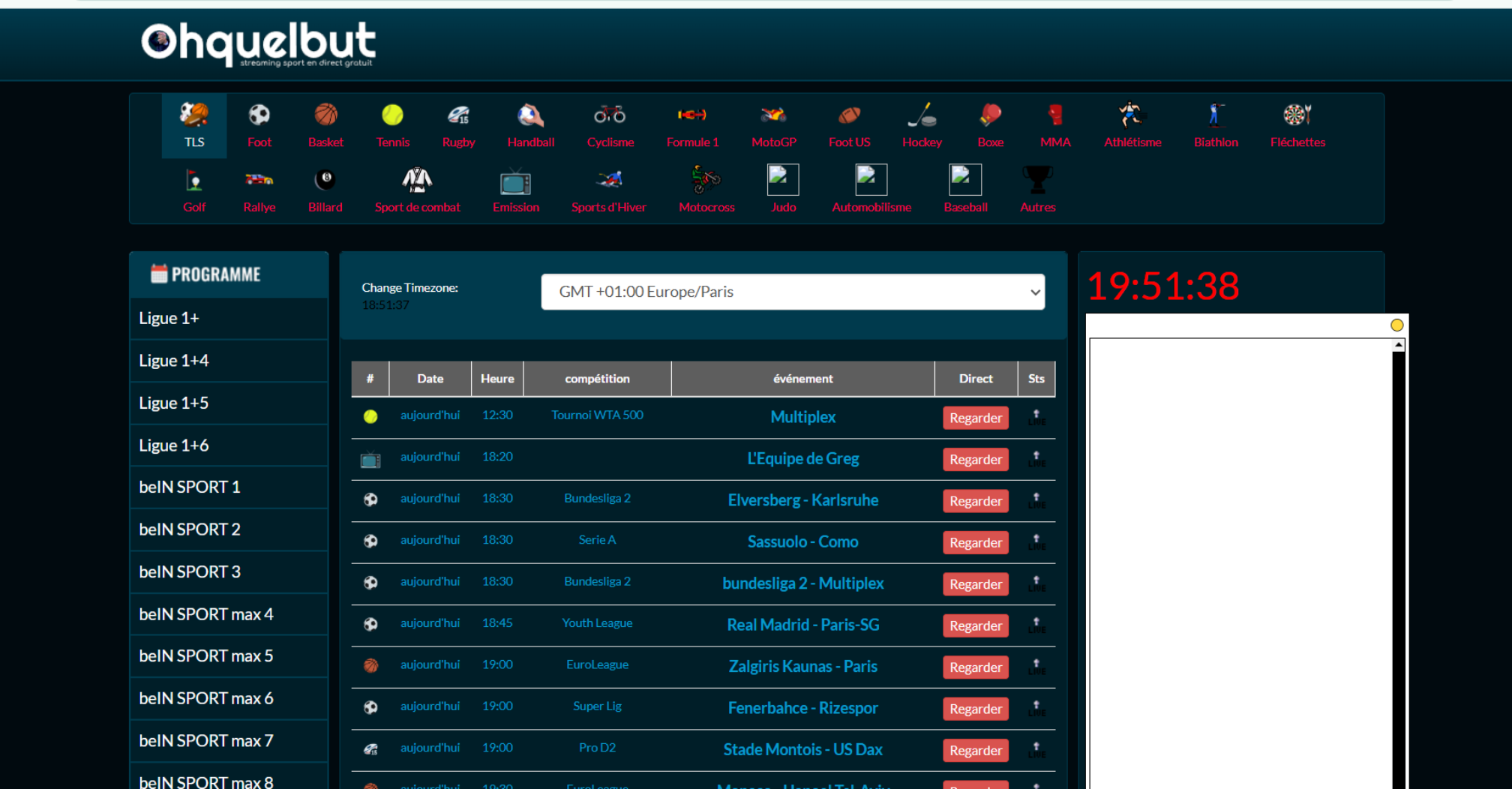Open Ligue 1+ channel in Programme
This screenshot has height=789, width=1512.
[169, 318]
